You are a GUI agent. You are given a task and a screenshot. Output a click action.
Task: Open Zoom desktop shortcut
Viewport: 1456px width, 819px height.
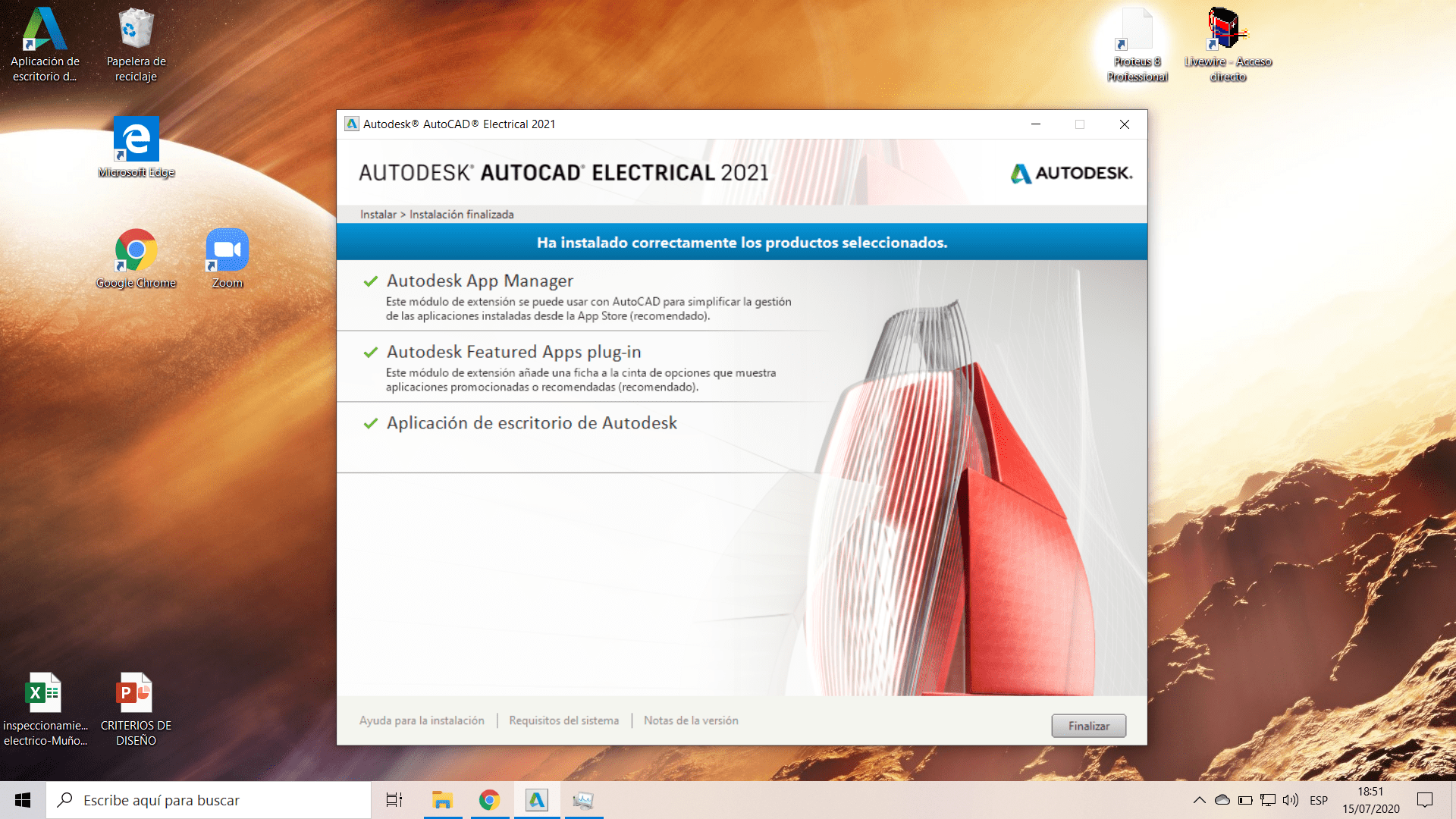click(x=227, y=258)
